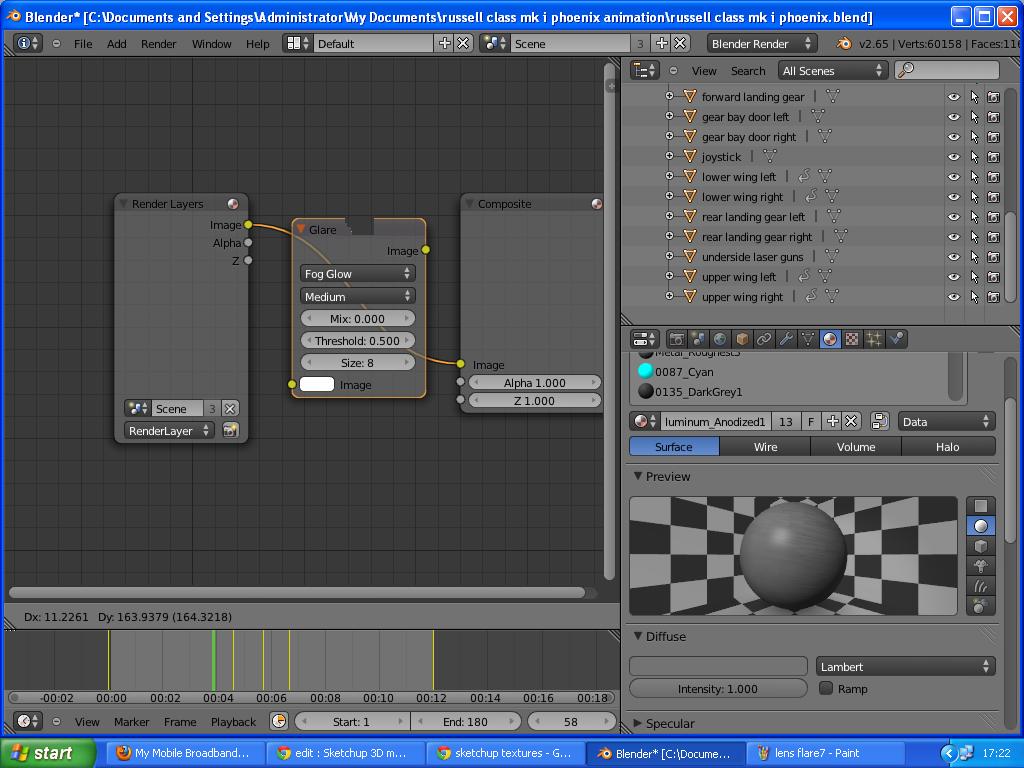The image size is (1024, 768).
Task: Toggle visibility of upper wing right
Action: click(x=953, y=297)
